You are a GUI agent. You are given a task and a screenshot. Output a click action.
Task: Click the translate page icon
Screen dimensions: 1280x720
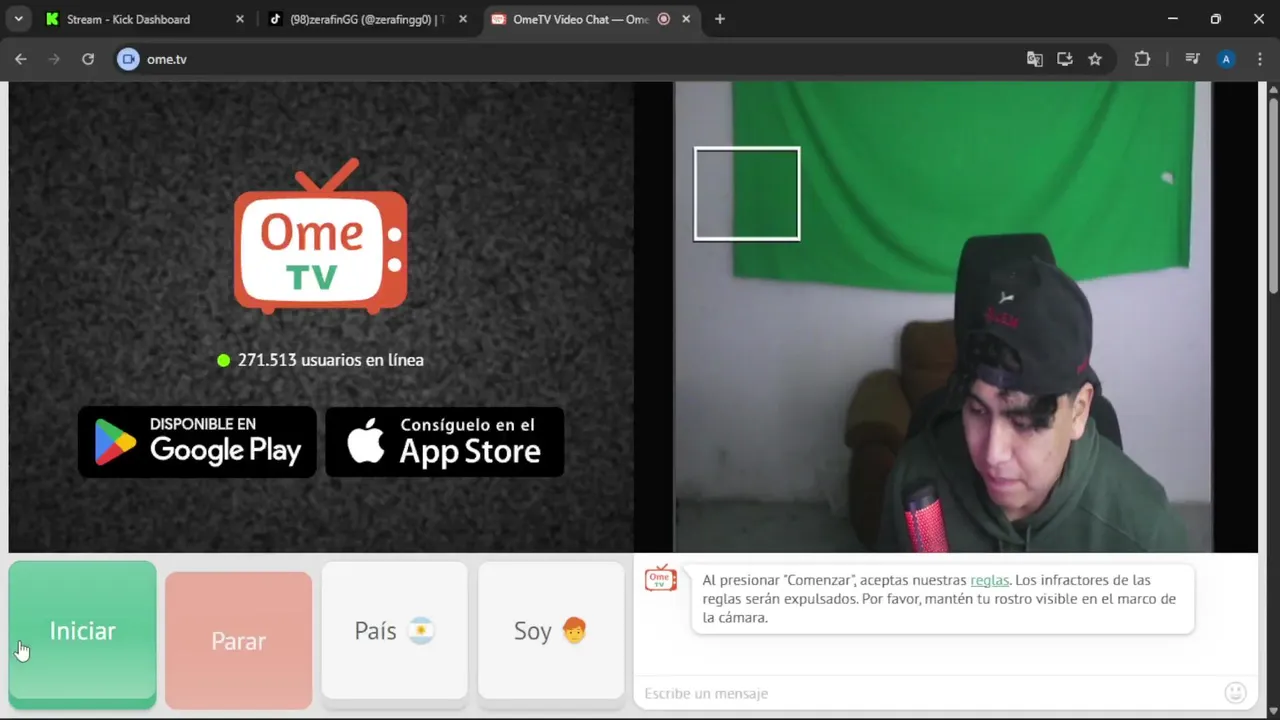(1035, 59)
